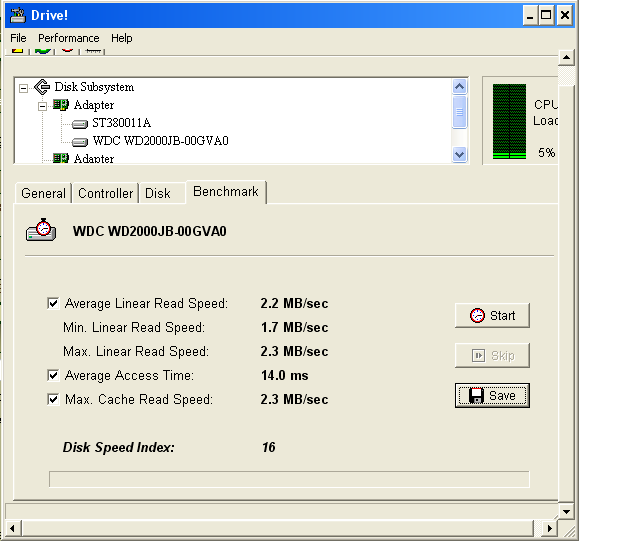The image size is (640, 541).
Task: Click the bold WDC WD2000JB-00GVA0 heading
Action: 149,231
